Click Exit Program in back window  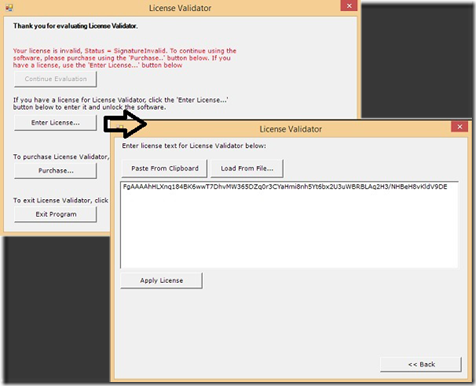coord(55,214)
